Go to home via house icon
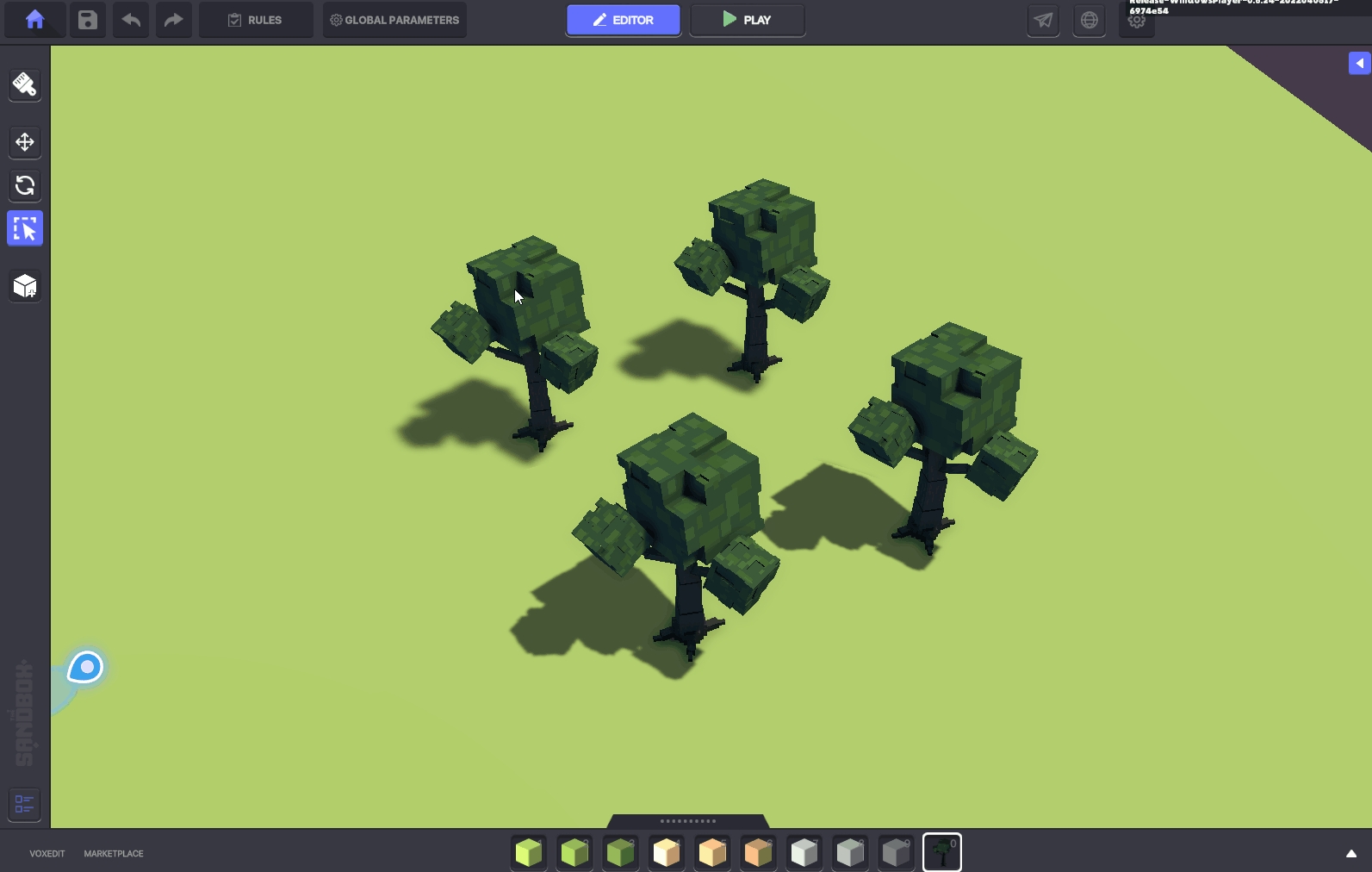 [34, 20]
